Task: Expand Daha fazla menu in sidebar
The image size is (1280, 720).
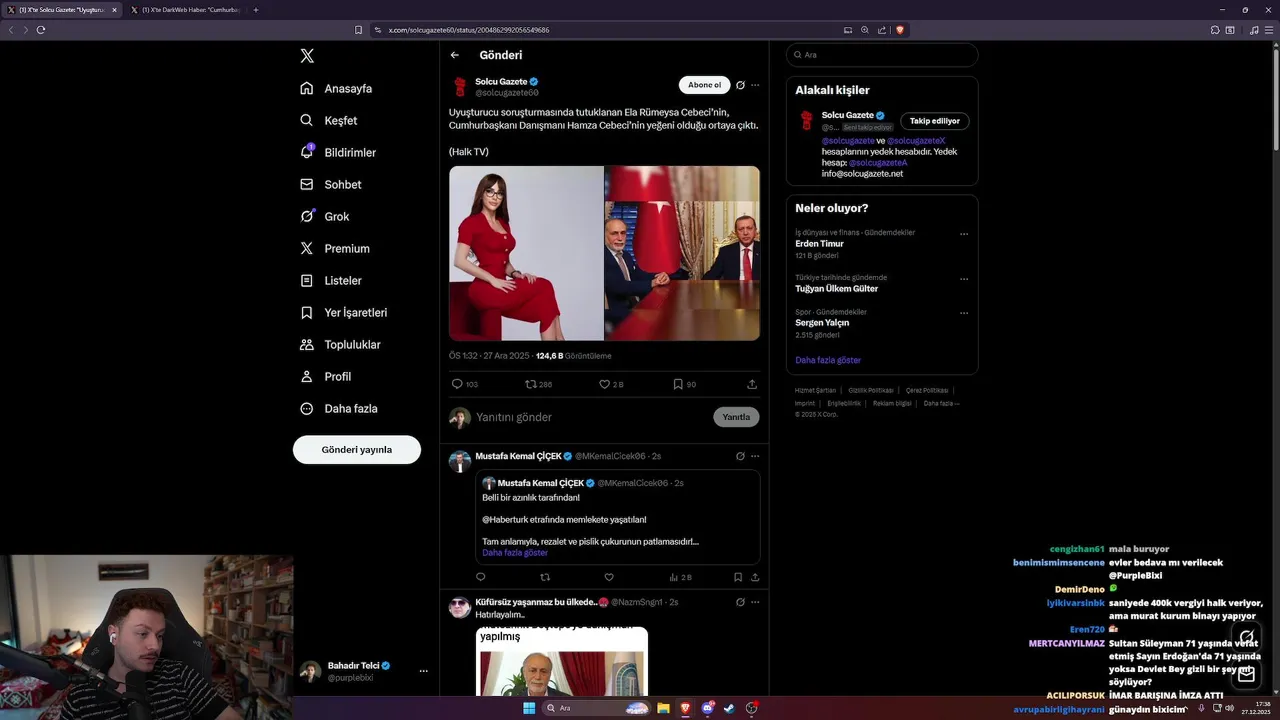Action: click(x=339, y=408)
